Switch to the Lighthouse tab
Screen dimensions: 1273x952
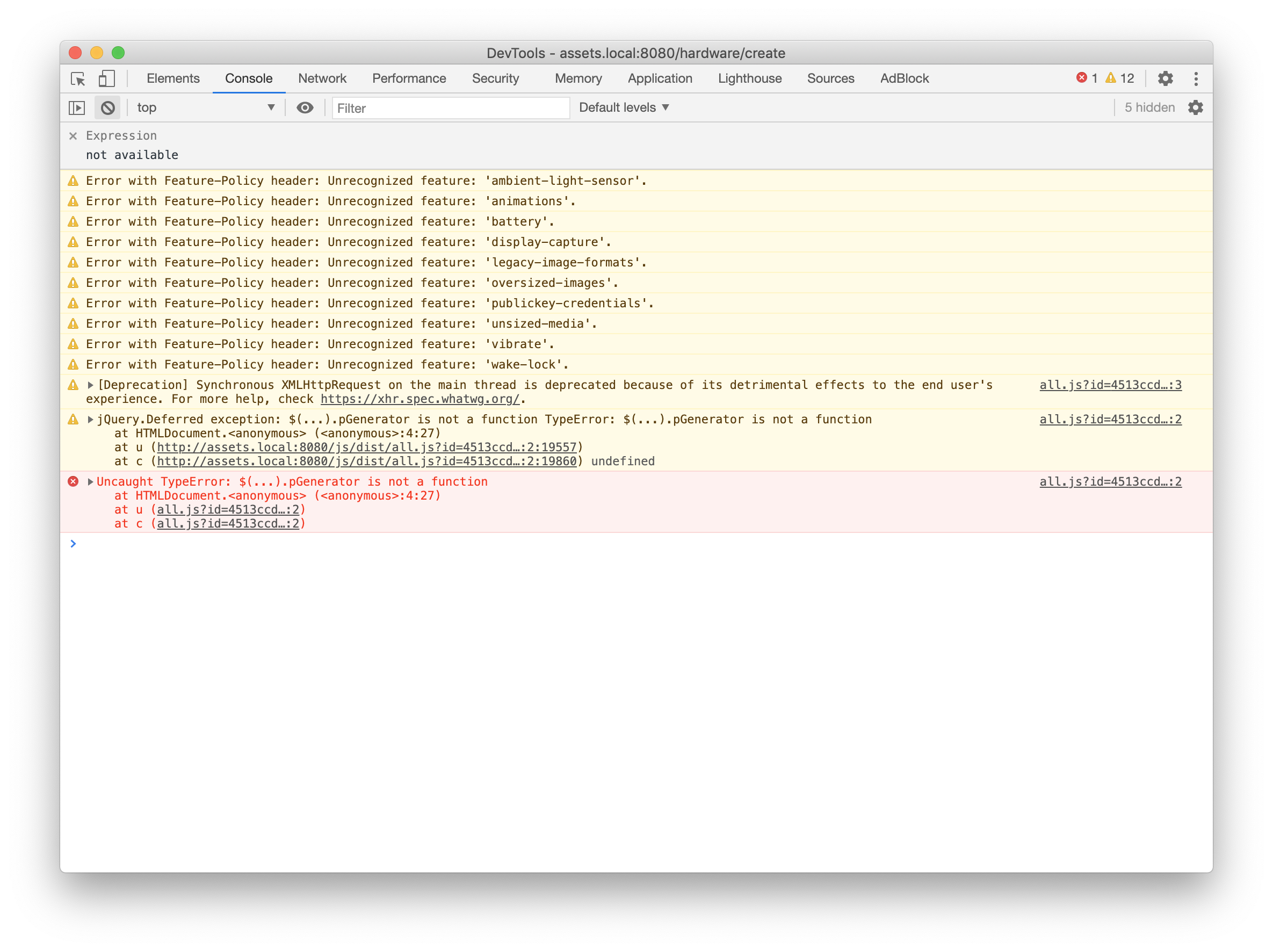tap(749, 78)
